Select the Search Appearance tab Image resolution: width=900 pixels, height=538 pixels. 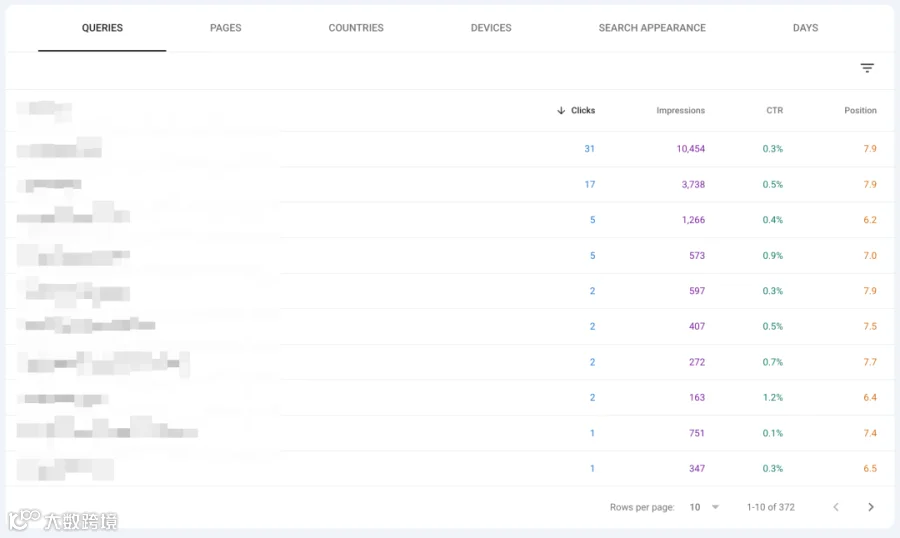pyautogui.click(x=652, y=28)
